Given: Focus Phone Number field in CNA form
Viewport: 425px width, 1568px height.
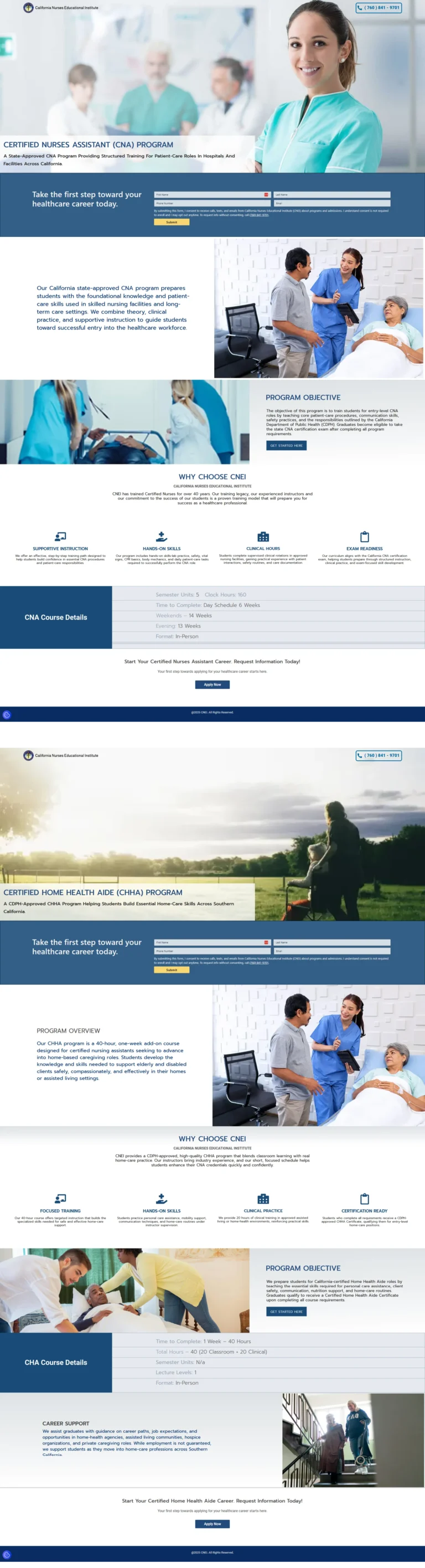Looking at the screenshot, I should click(211, 203).
